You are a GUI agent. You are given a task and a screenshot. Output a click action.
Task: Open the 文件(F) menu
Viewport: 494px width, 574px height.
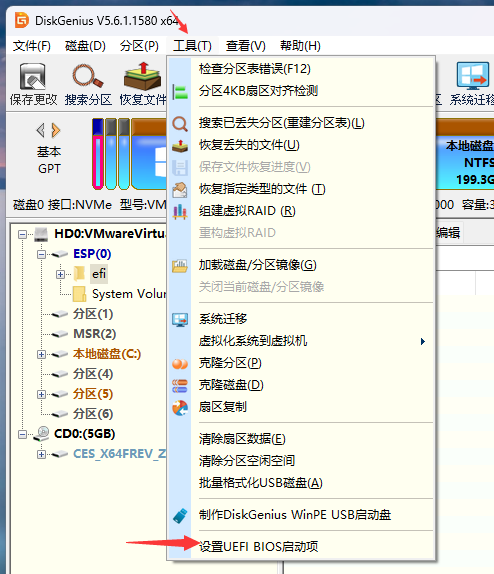click(x=31, y=46)
